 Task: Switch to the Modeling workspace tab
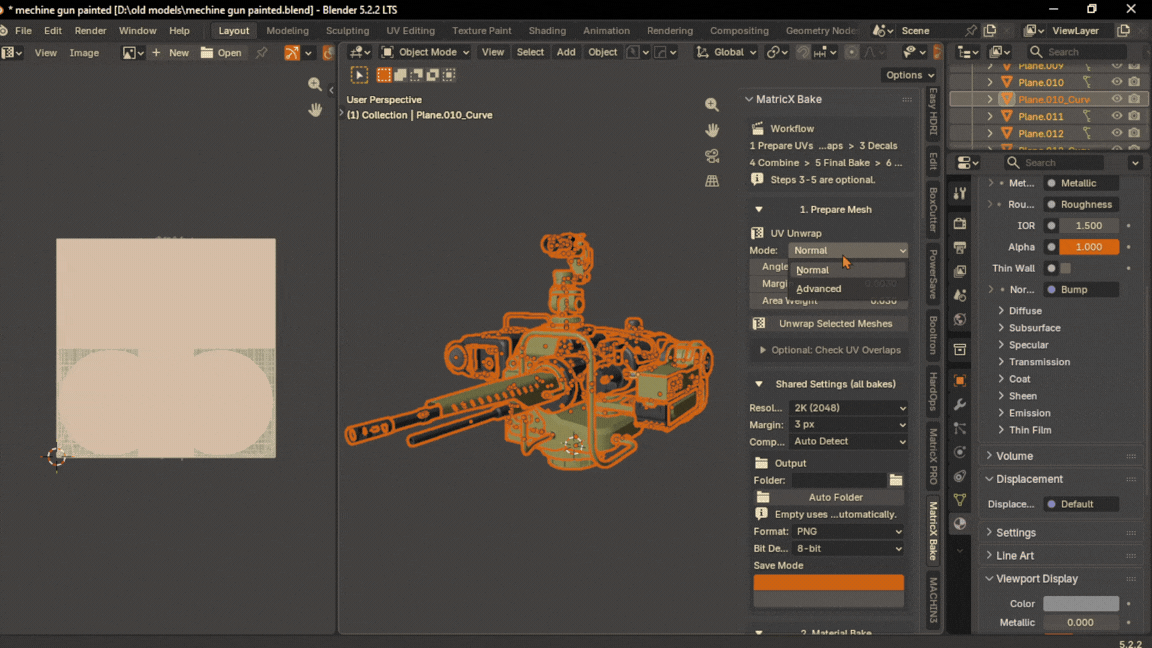[x=287, y=31]
